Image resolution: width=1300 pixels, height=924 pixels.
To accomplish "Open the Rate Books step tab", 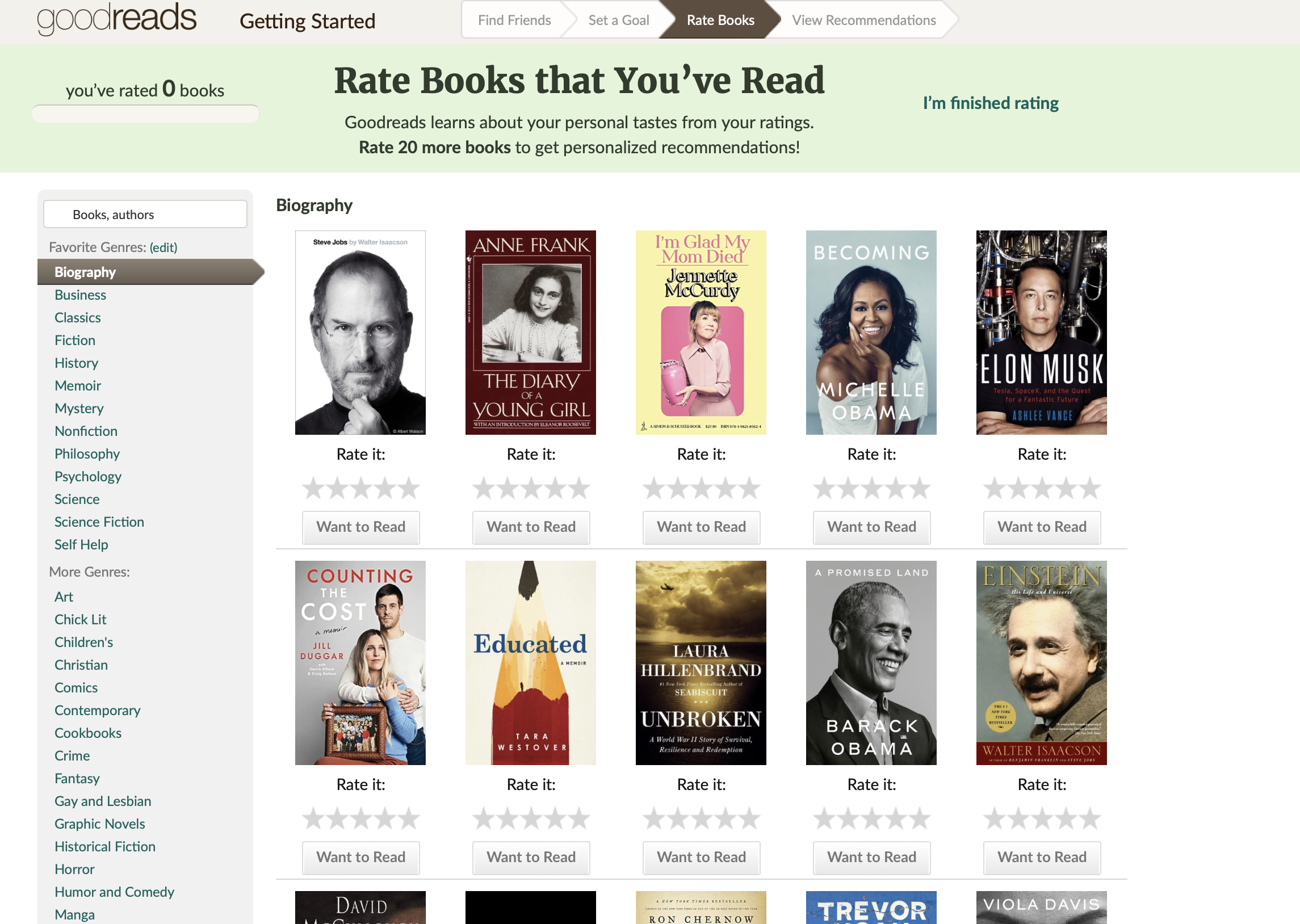I will pyautogui.click(x=720, y=20).
